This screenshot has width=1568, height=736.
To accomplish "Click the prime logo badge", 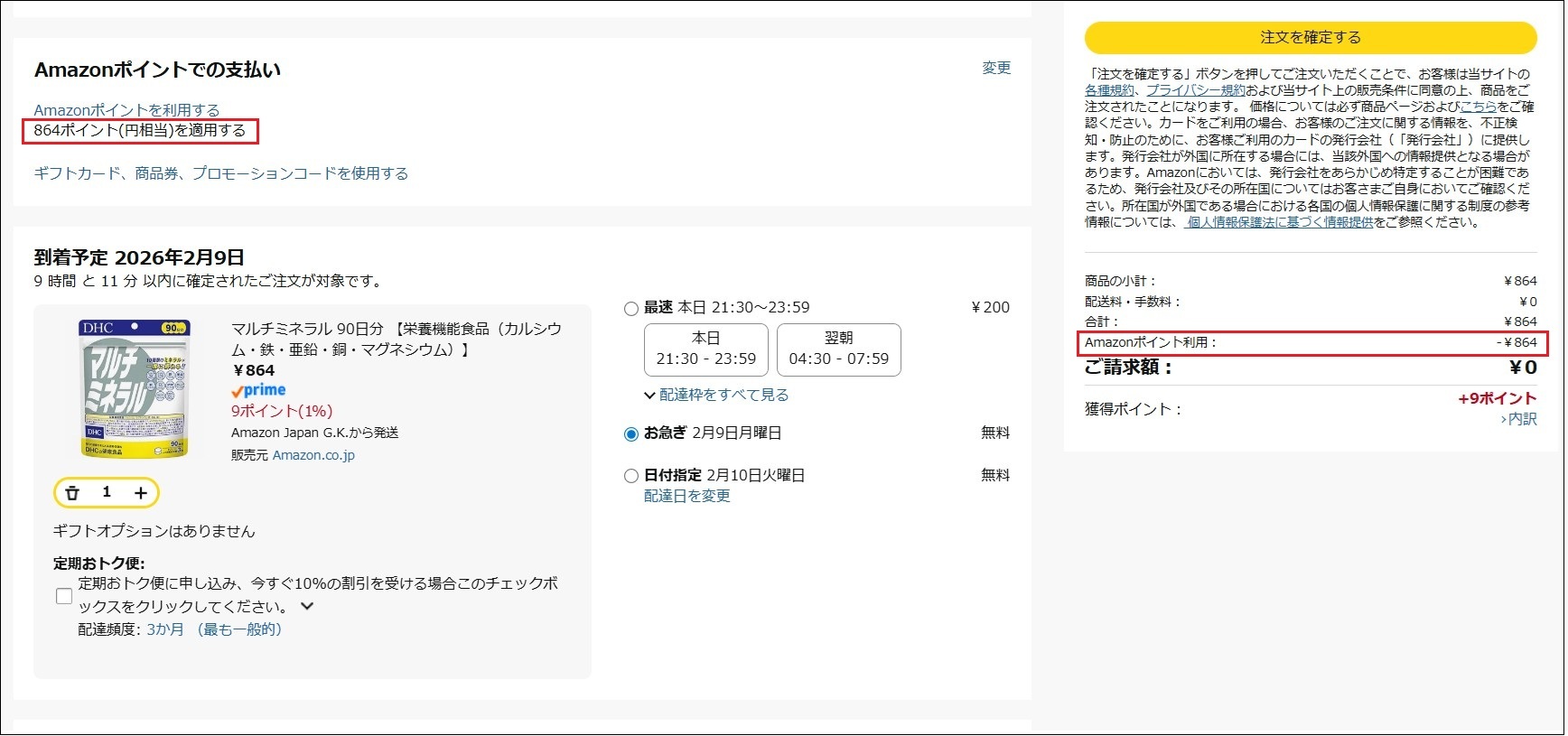I will 258,390.
